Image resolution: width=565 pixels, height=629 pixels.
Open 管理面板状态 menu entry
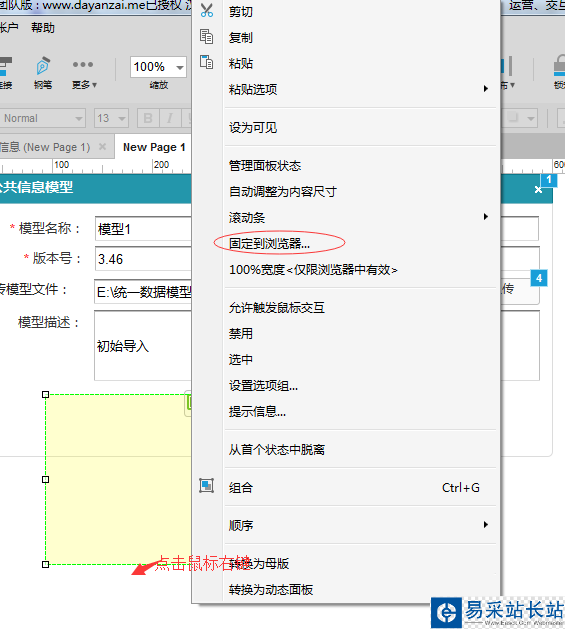click(346, 166)
